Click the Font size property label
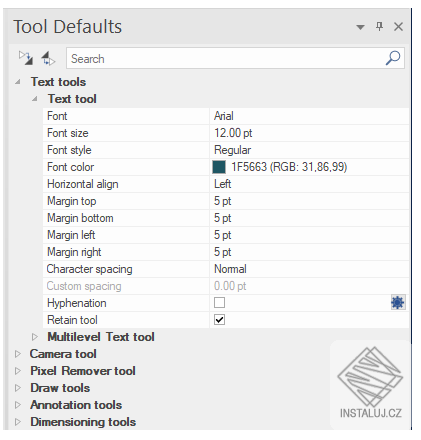 [x=68, y=133]
